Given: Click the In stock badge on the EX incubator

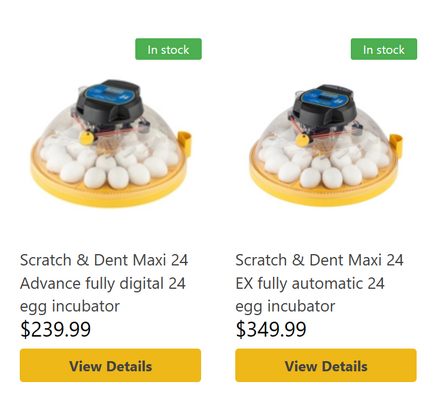Looking at the screenshot, I should [384, 49].
